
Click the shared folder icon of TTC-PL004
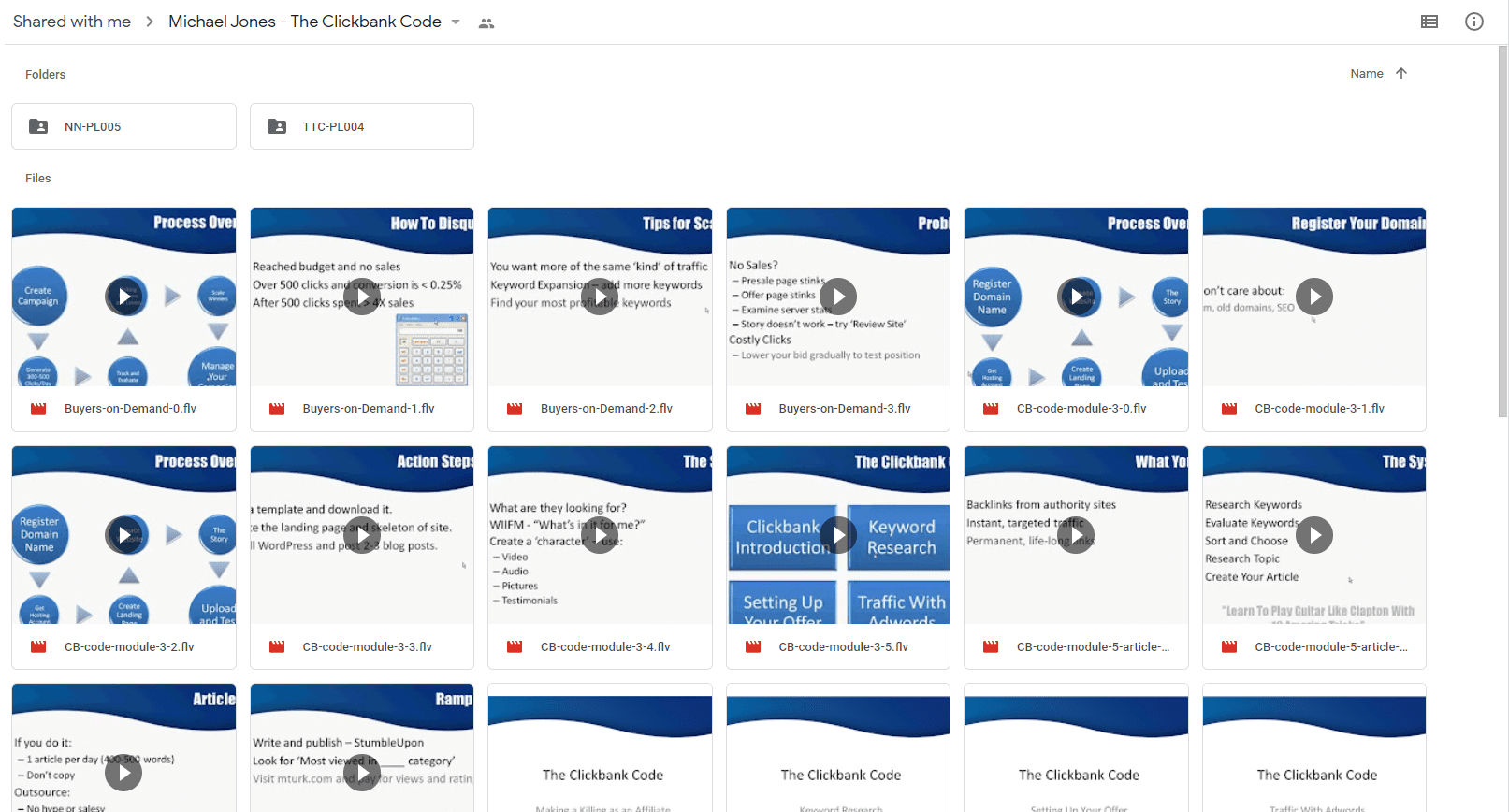point(277,126)
